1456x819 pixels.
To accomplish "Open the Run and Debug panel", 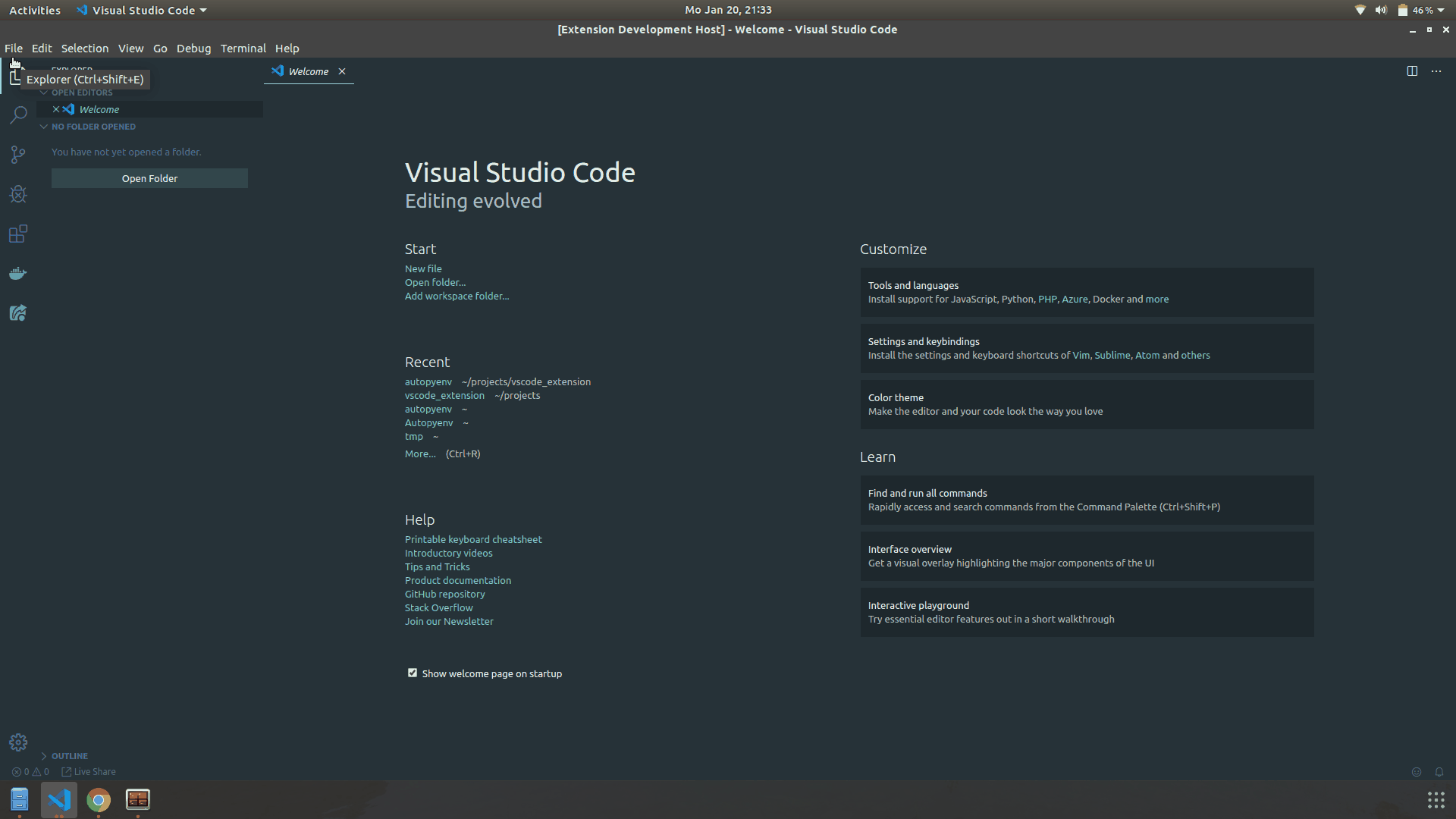I will (18, 193).
